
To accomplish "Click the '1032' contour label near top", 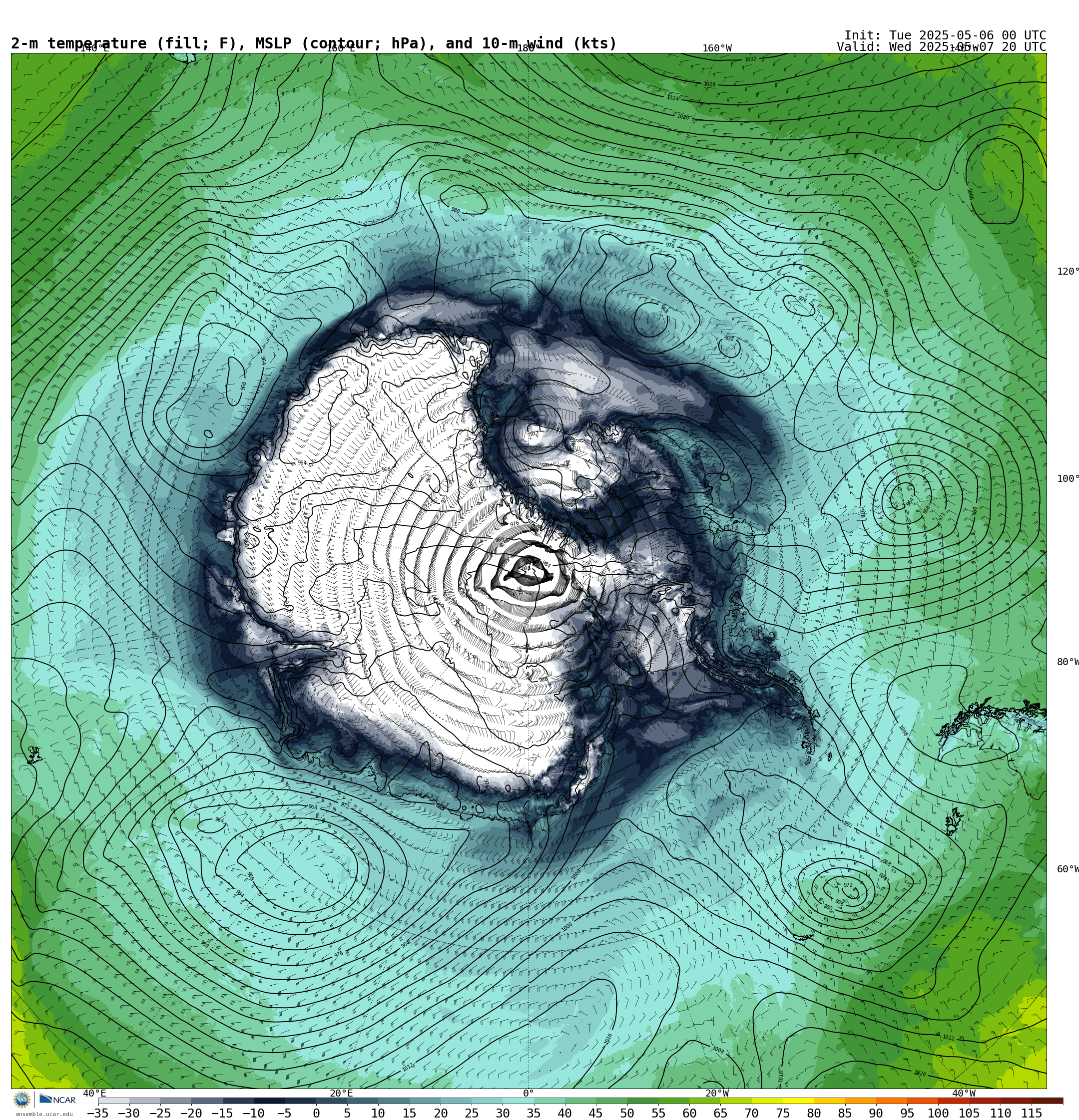I will pos(750,59).
